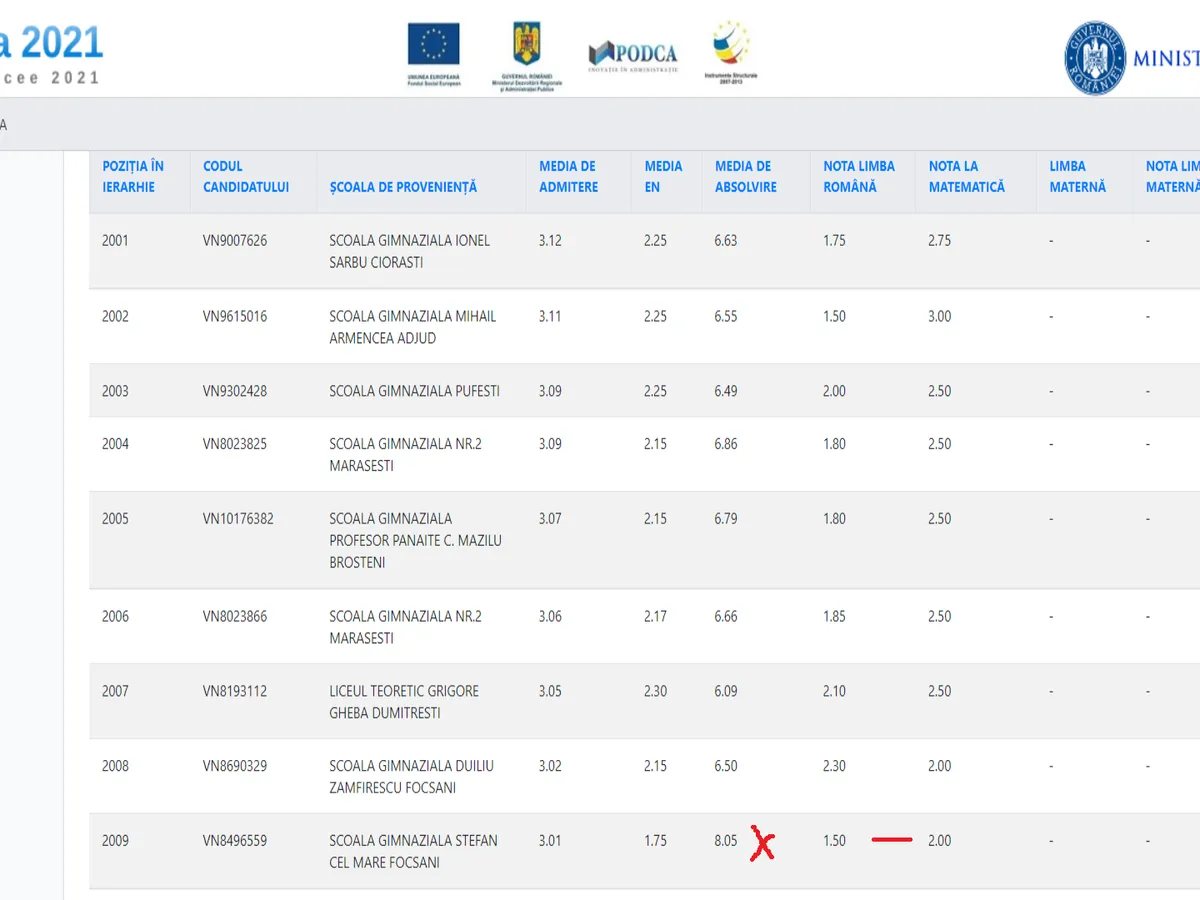Select candidate code VN9007626
1200x900 pixels.
[235, 241]
